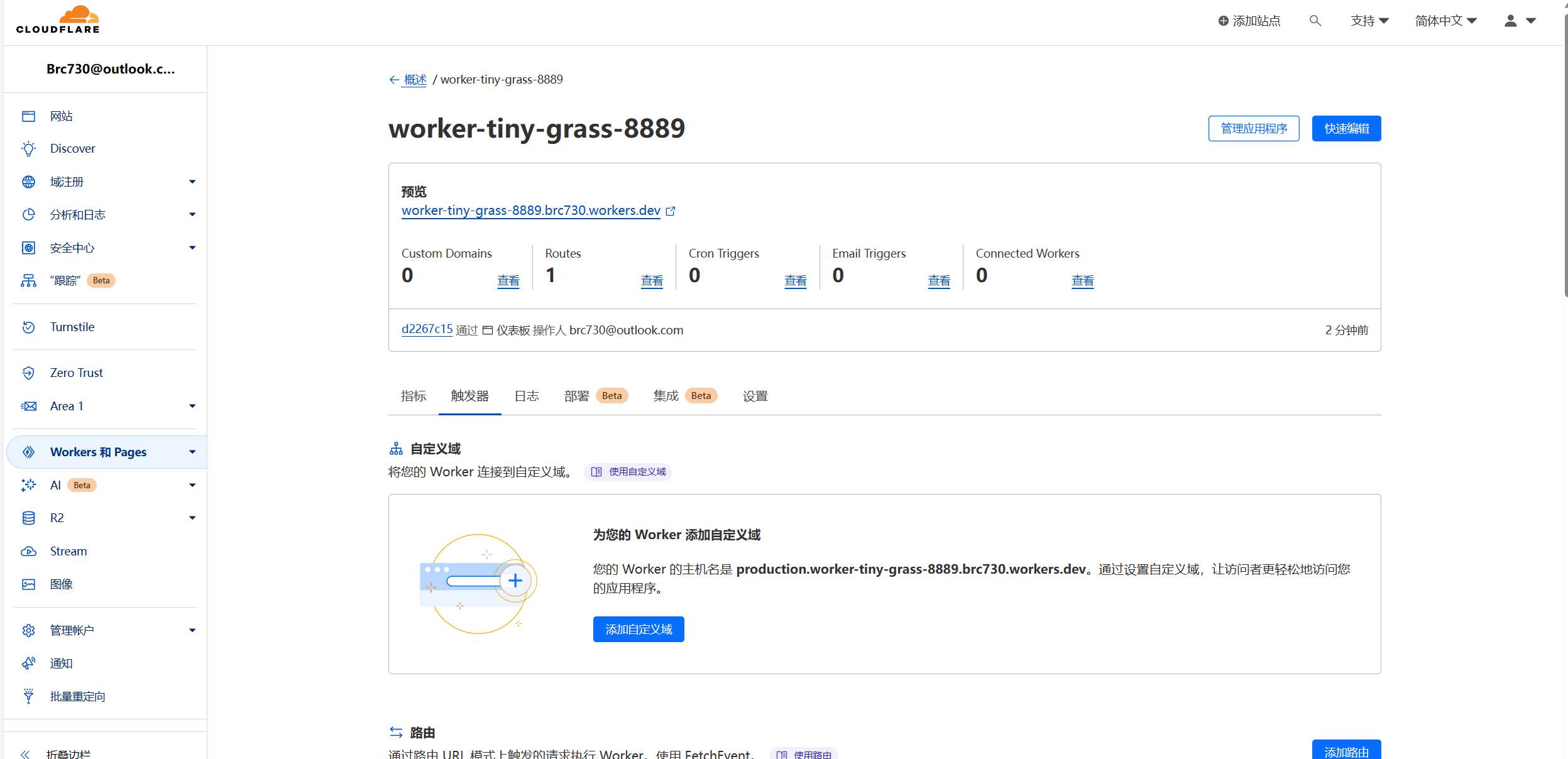Click the 管理帐户 gear icon
The height and width of the screenshot is (759, 1568).
tap(28, 630)
